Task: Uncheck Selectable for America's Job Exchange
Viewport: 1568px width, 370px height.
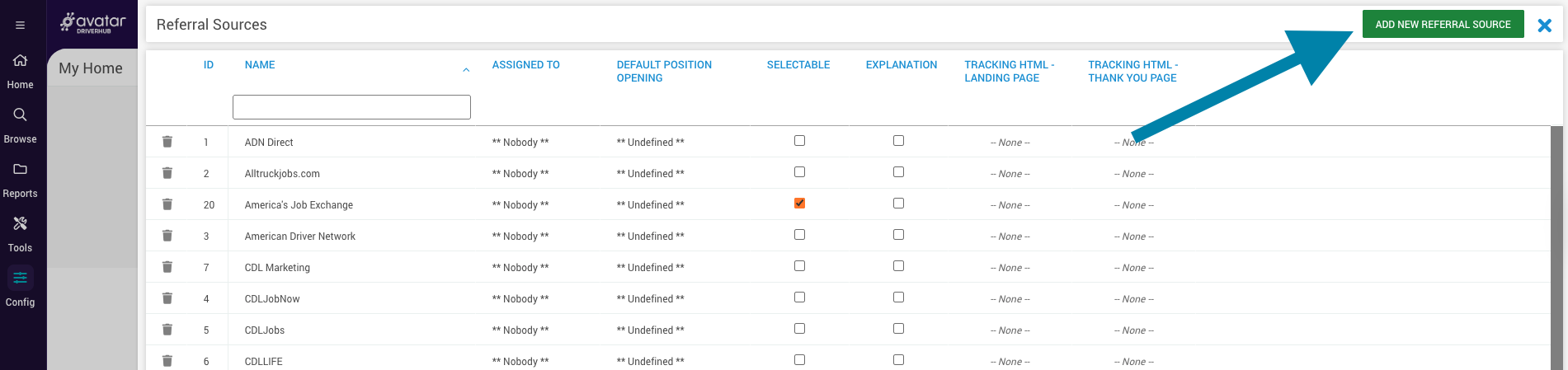Action: [799, 204]
